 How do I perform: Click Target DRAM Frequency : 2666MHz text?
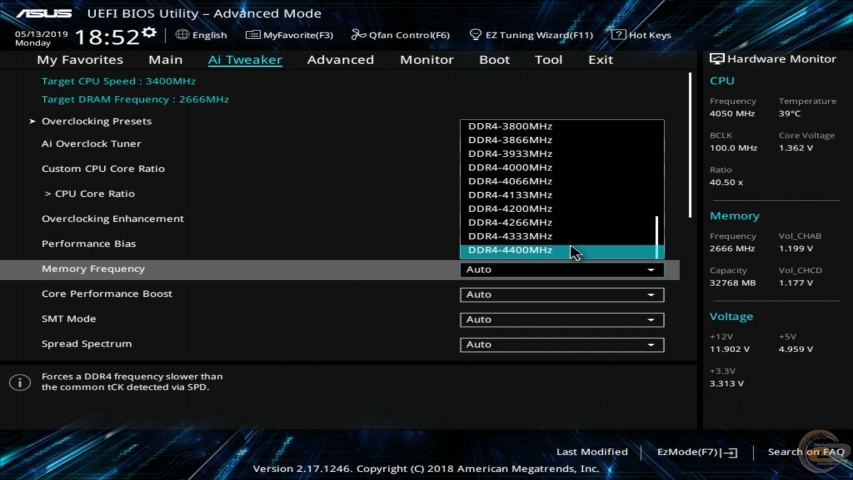pos(135,100)
